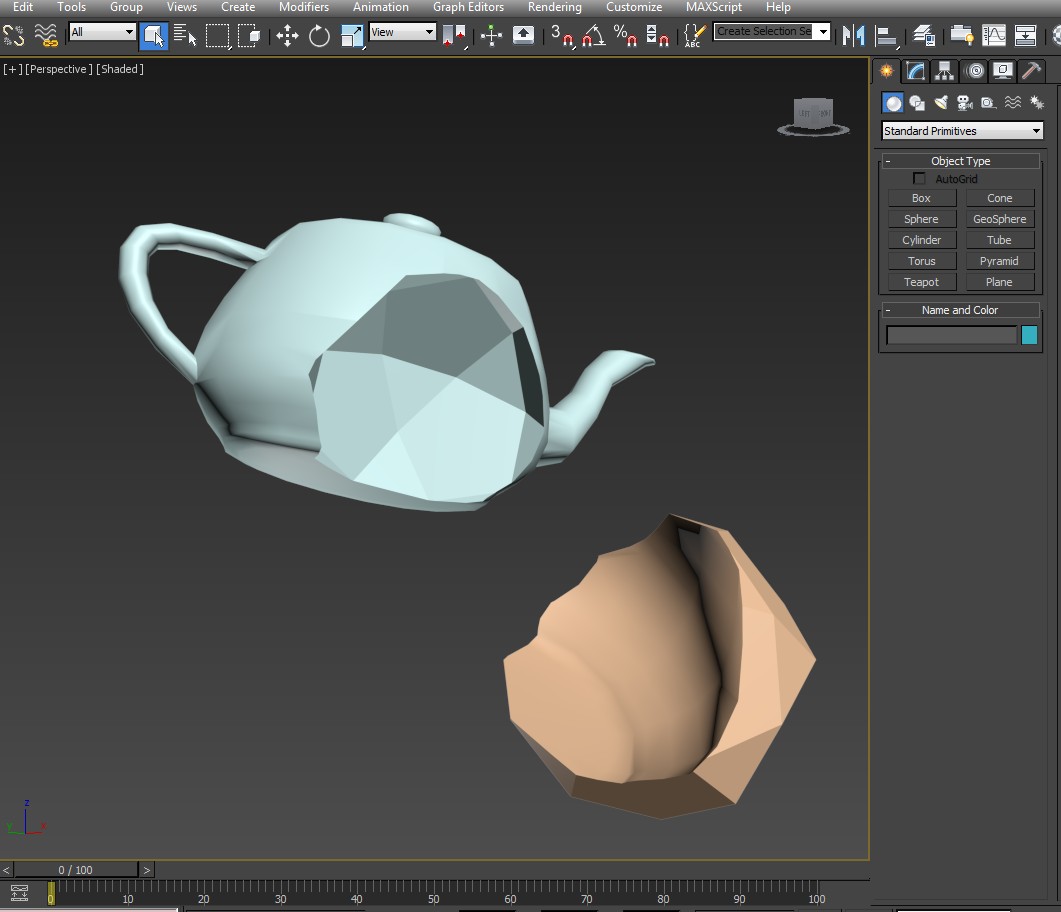Viewport: 1061px width, 912px height.
Task: Select the Move tool in toolbar
Action: (287, 35)
